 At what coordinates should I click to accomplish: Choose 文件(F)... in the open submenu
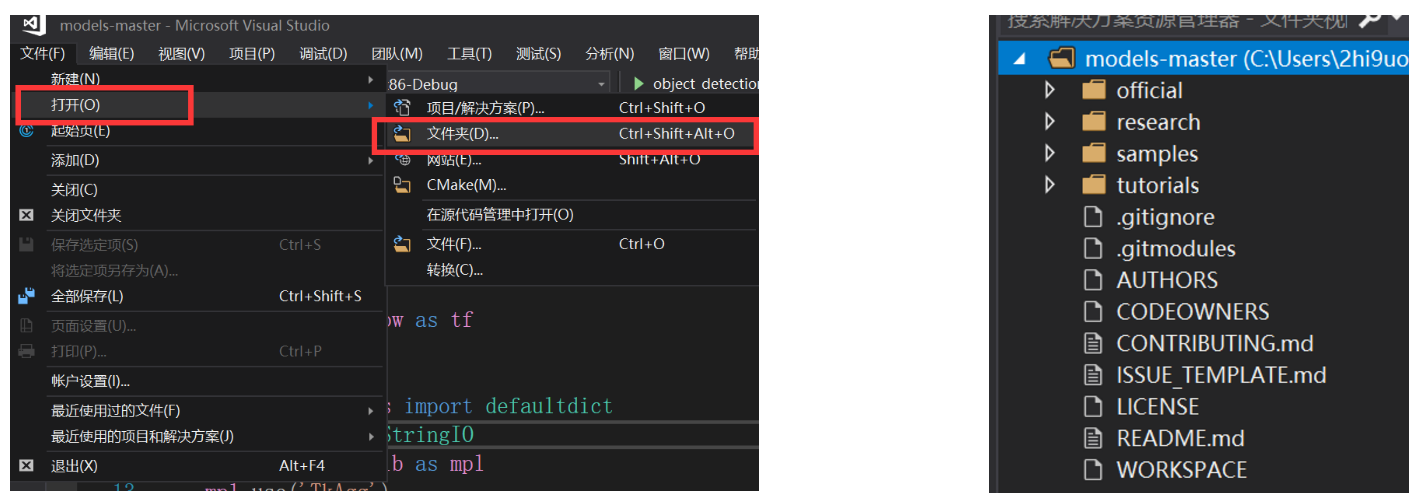(x=571, y=244)
